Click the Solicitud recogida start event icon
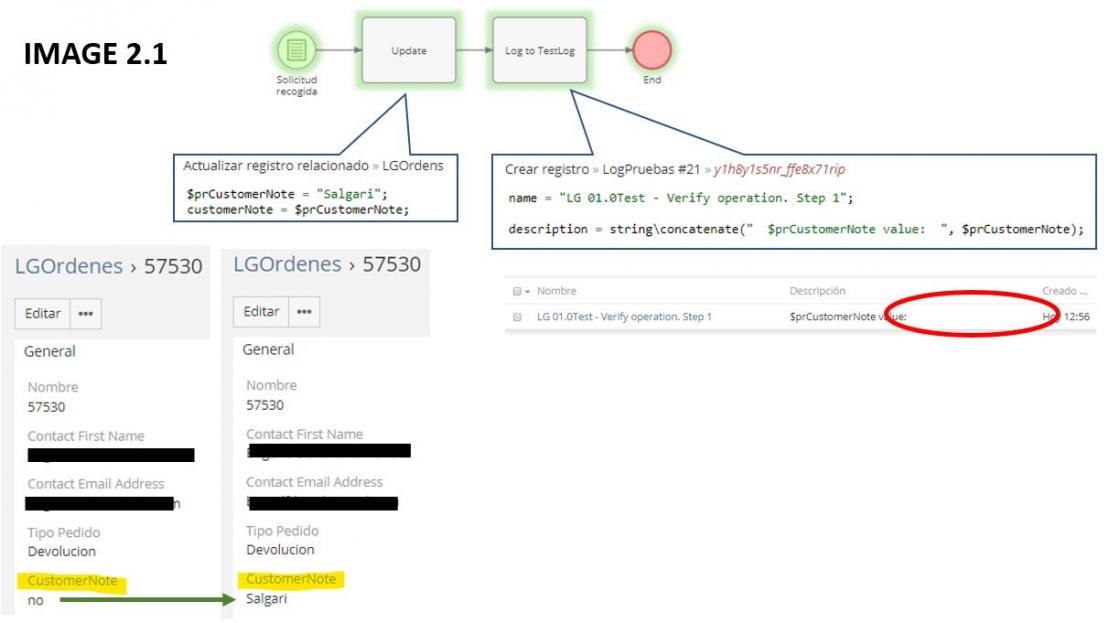The height and width of the screenshot is (623, 1109). tap(296, 49)
